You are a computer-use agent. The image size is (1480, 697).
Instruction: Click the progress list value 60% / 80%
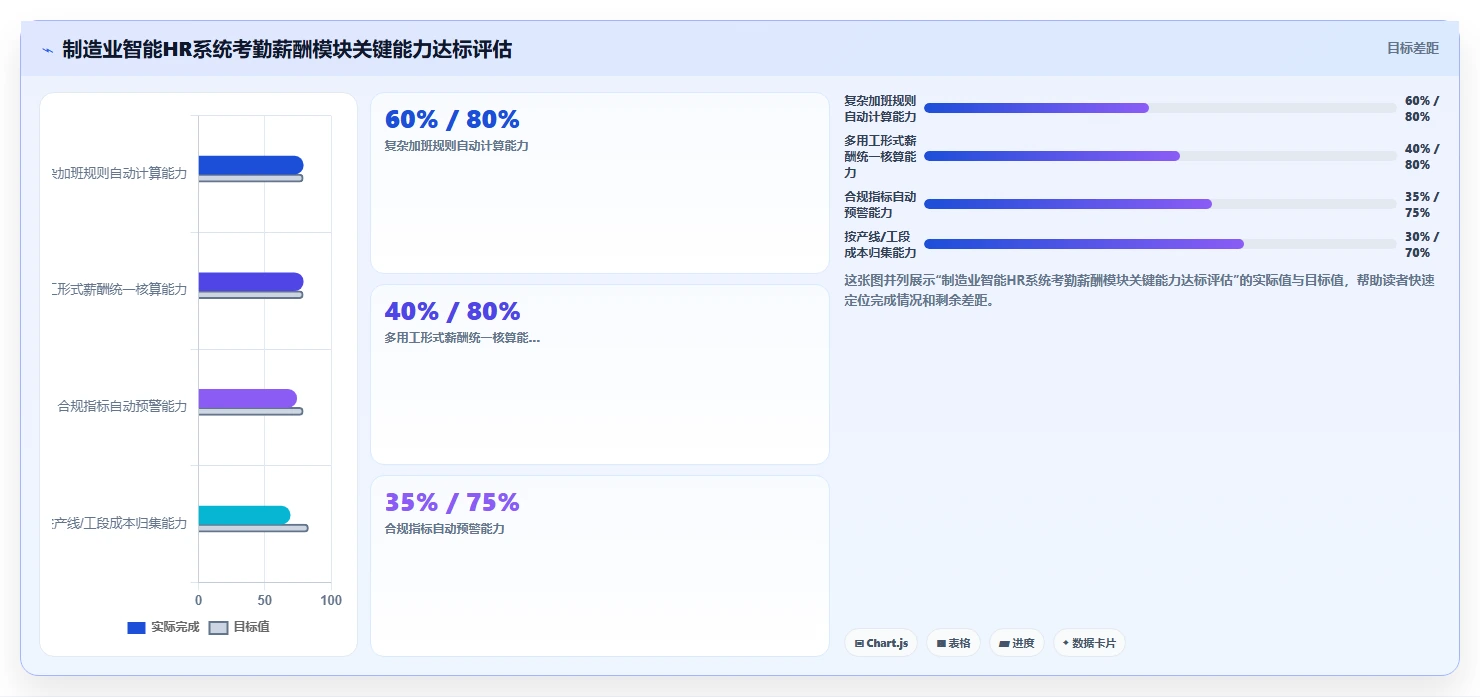pyautogui.click(x=1422, y=109)
